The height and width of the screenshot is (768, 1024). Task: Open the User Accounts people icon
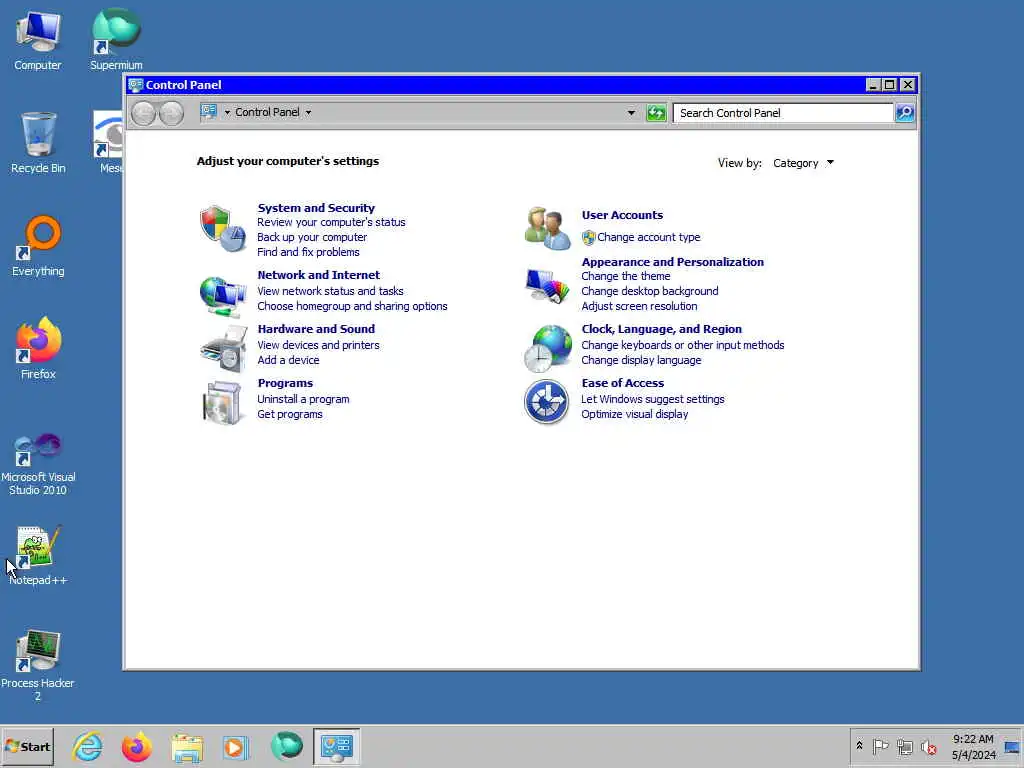coord(547,228)
